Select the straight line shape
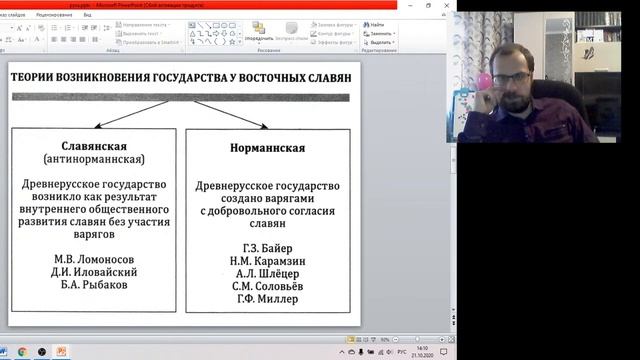 (x=200, y=25)
